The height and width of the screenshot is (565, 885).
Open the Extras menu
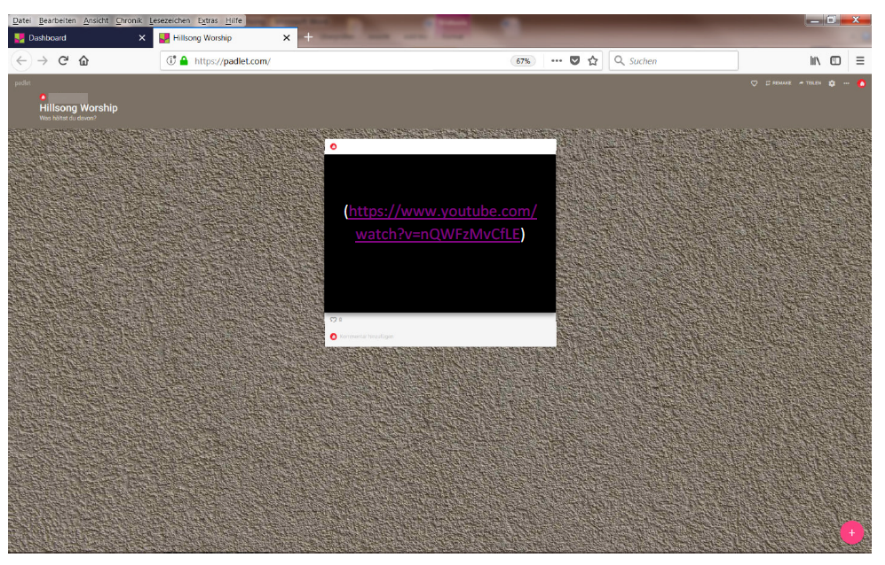[208, 20]
